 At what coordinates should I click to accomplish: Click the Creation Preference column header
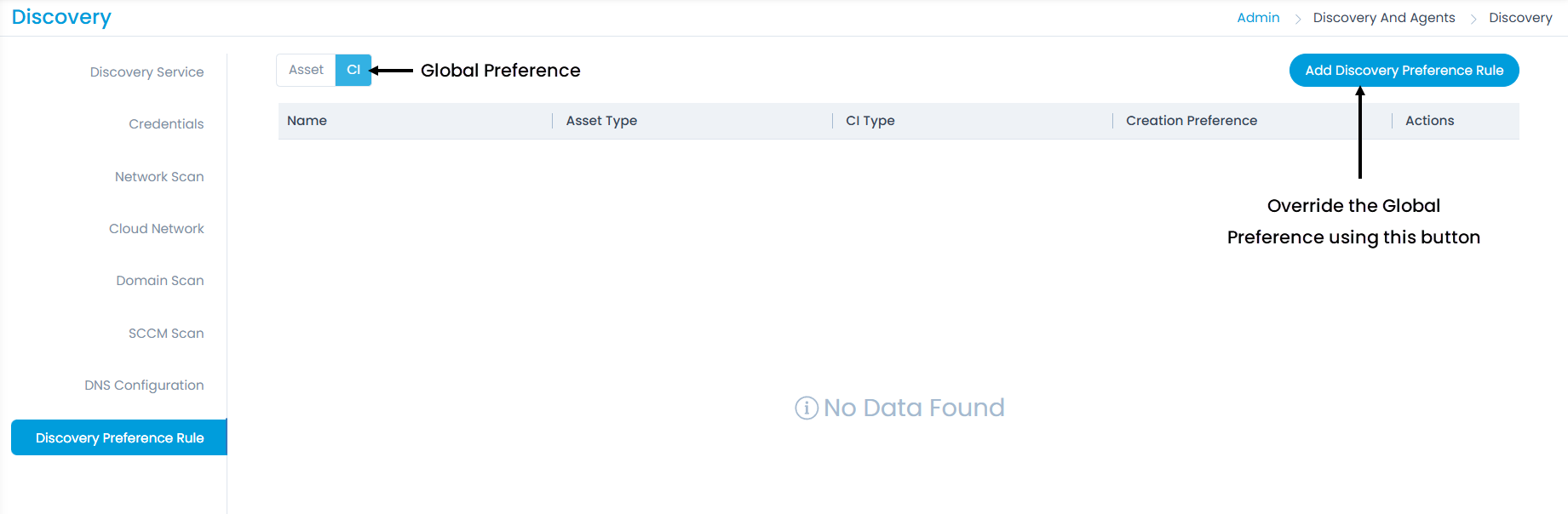pos(1191,121)
